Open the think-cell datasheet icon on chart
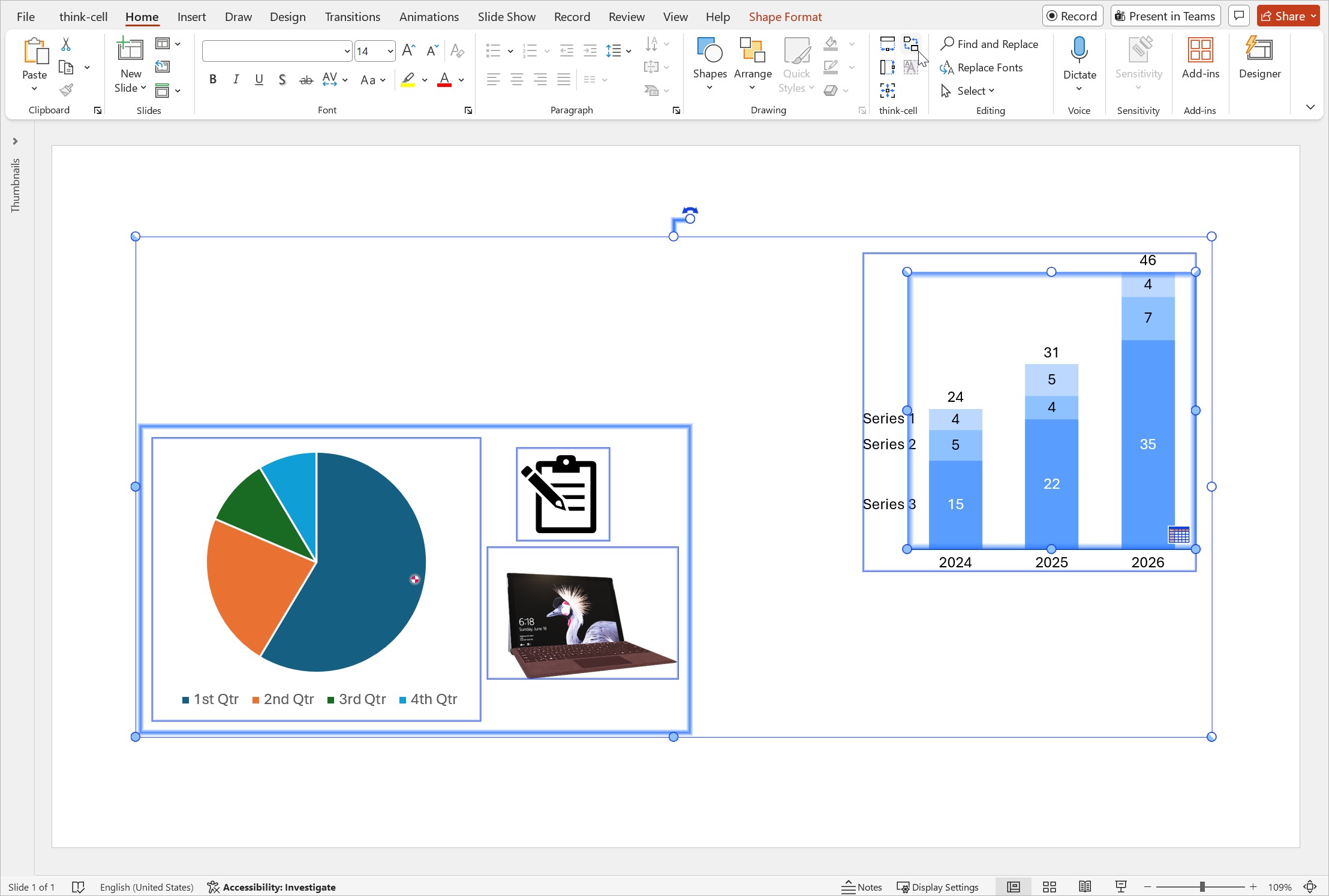This screenshot has height=896, width=1329. click(x=1178, y=534)
